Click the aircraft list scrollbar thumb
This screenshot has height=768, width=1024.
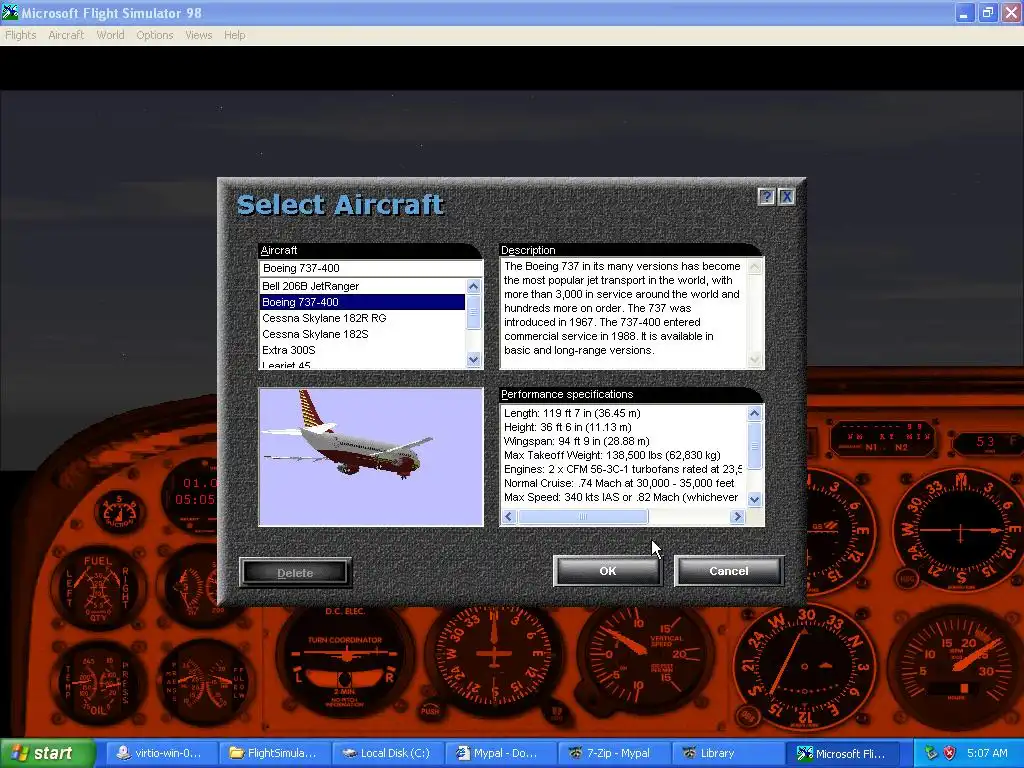tap(473, 312)
